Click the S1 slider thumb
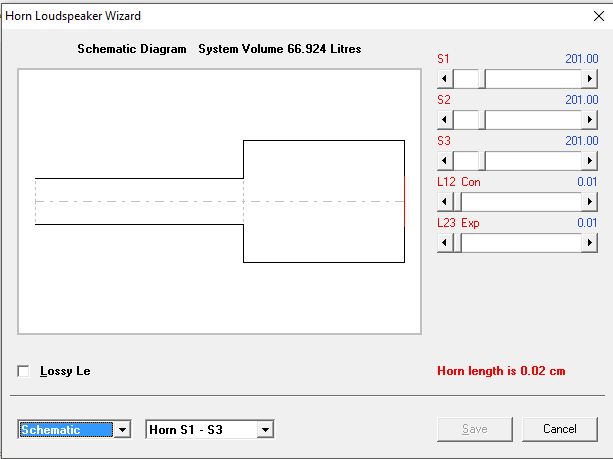Screen dimensions: 613x459 [482, 79]
